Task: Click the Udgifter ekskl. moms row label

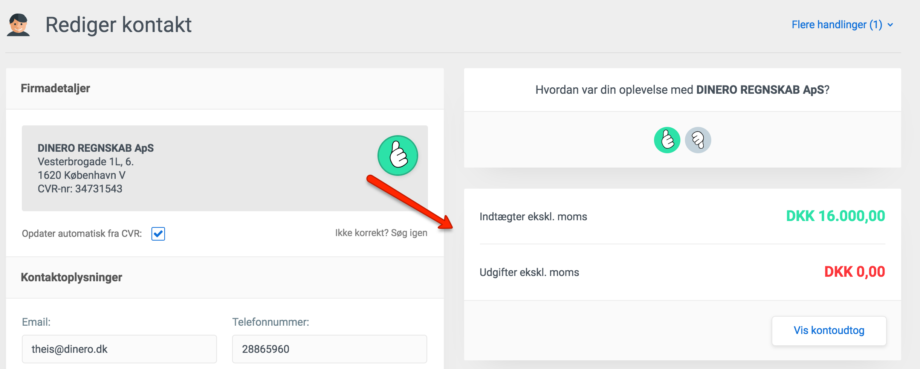Action: pos(529,272)
